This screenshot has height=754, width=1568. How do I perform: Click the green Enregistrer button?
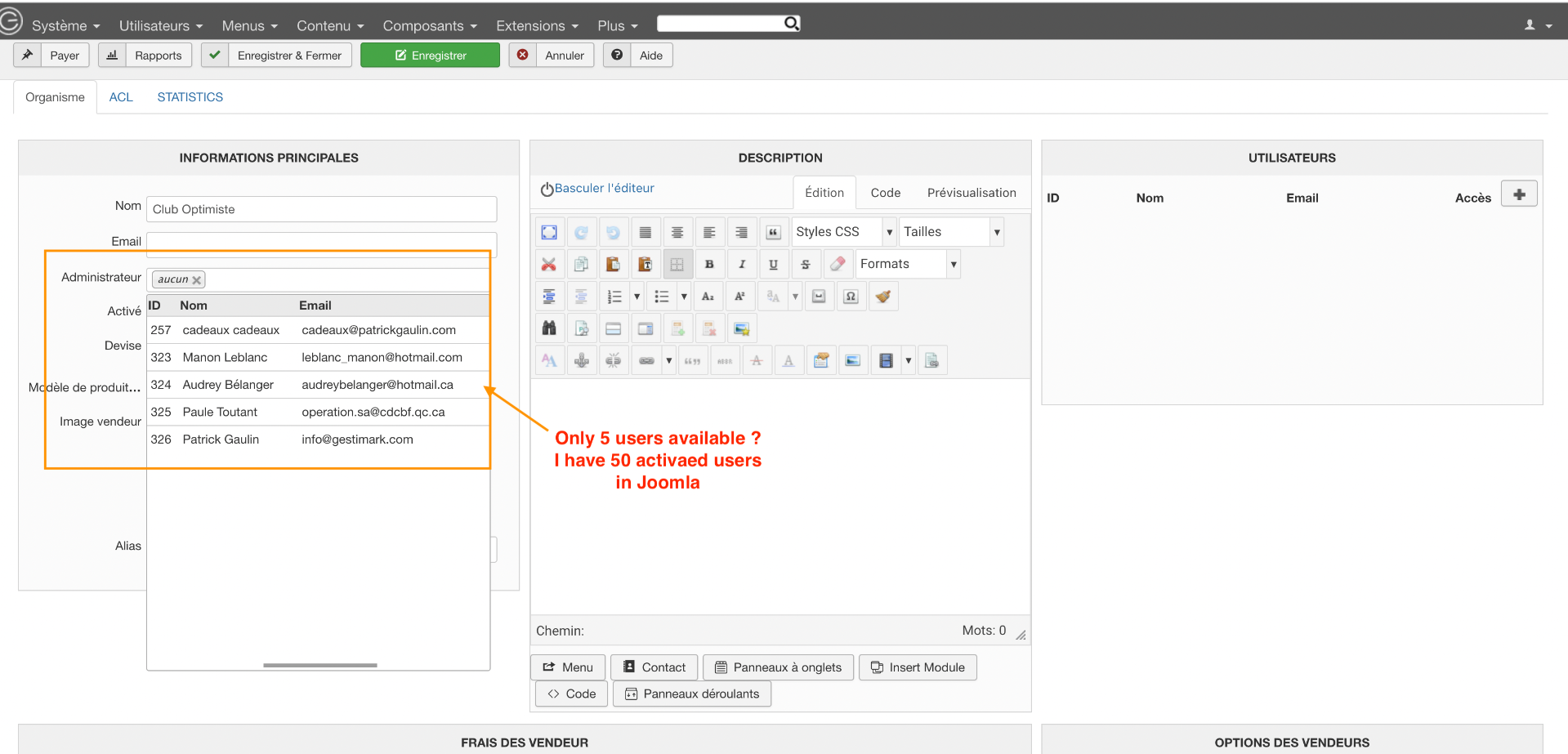(x=430, y=56)
